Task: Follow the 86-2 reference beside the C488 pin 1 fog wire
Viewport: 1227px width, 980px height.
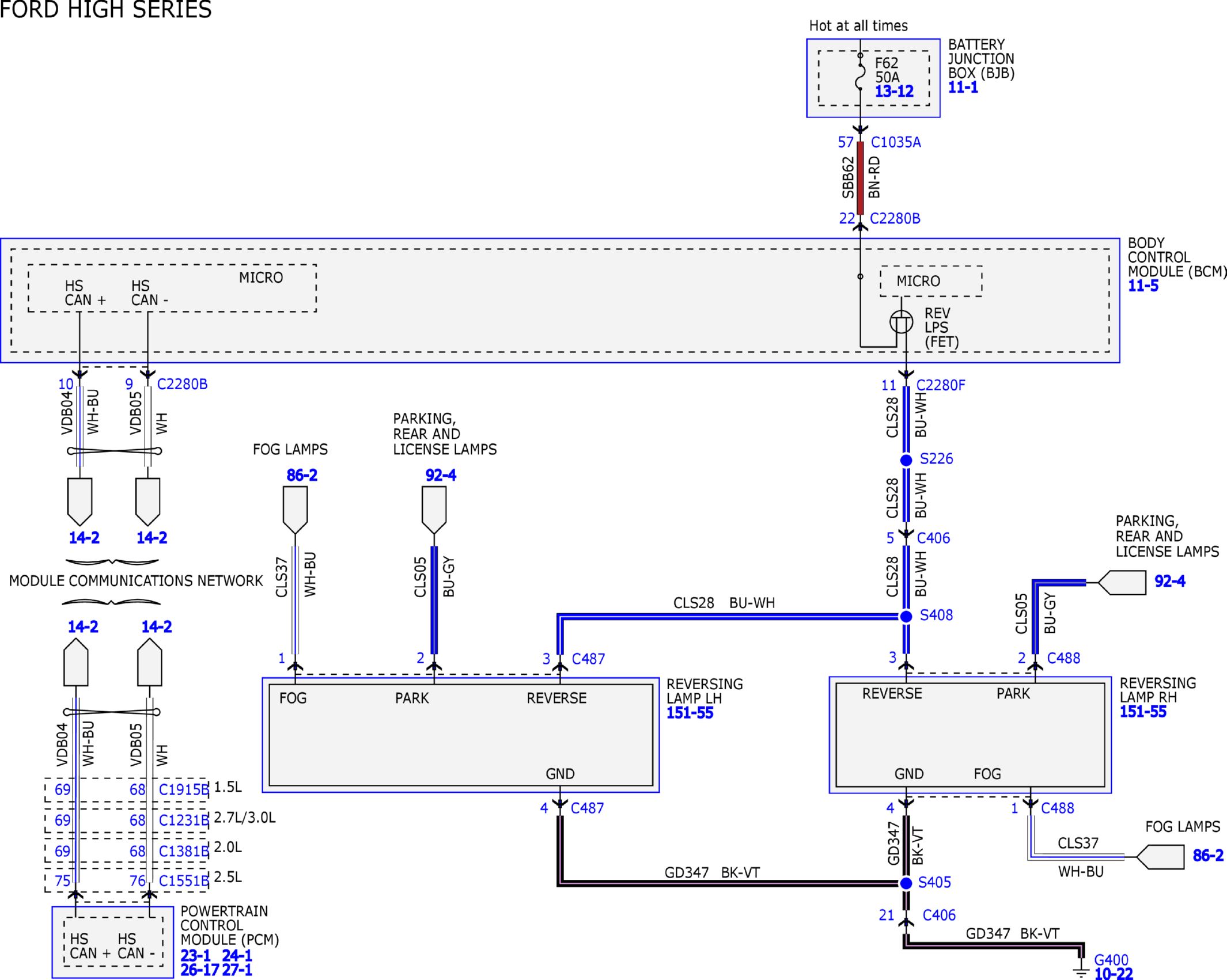Action: point(1208,856)
